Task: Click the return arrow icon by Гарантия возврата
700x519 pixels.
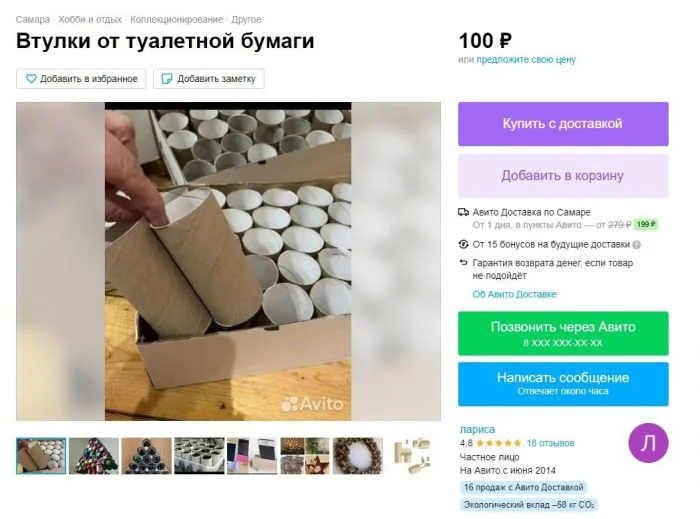Action: click(463, 263)
